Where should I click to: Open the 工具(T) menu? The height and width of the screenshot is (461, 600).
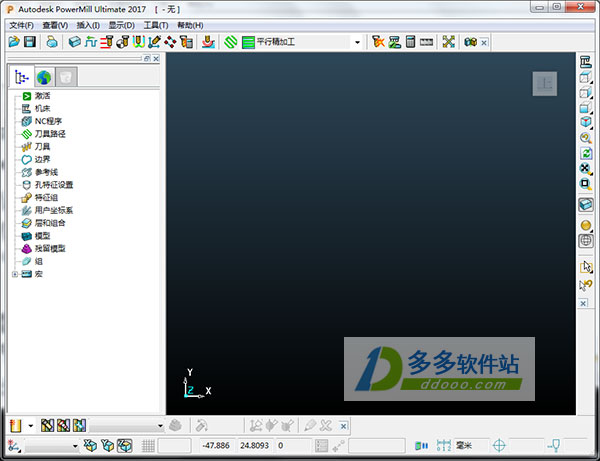(156, 25)
